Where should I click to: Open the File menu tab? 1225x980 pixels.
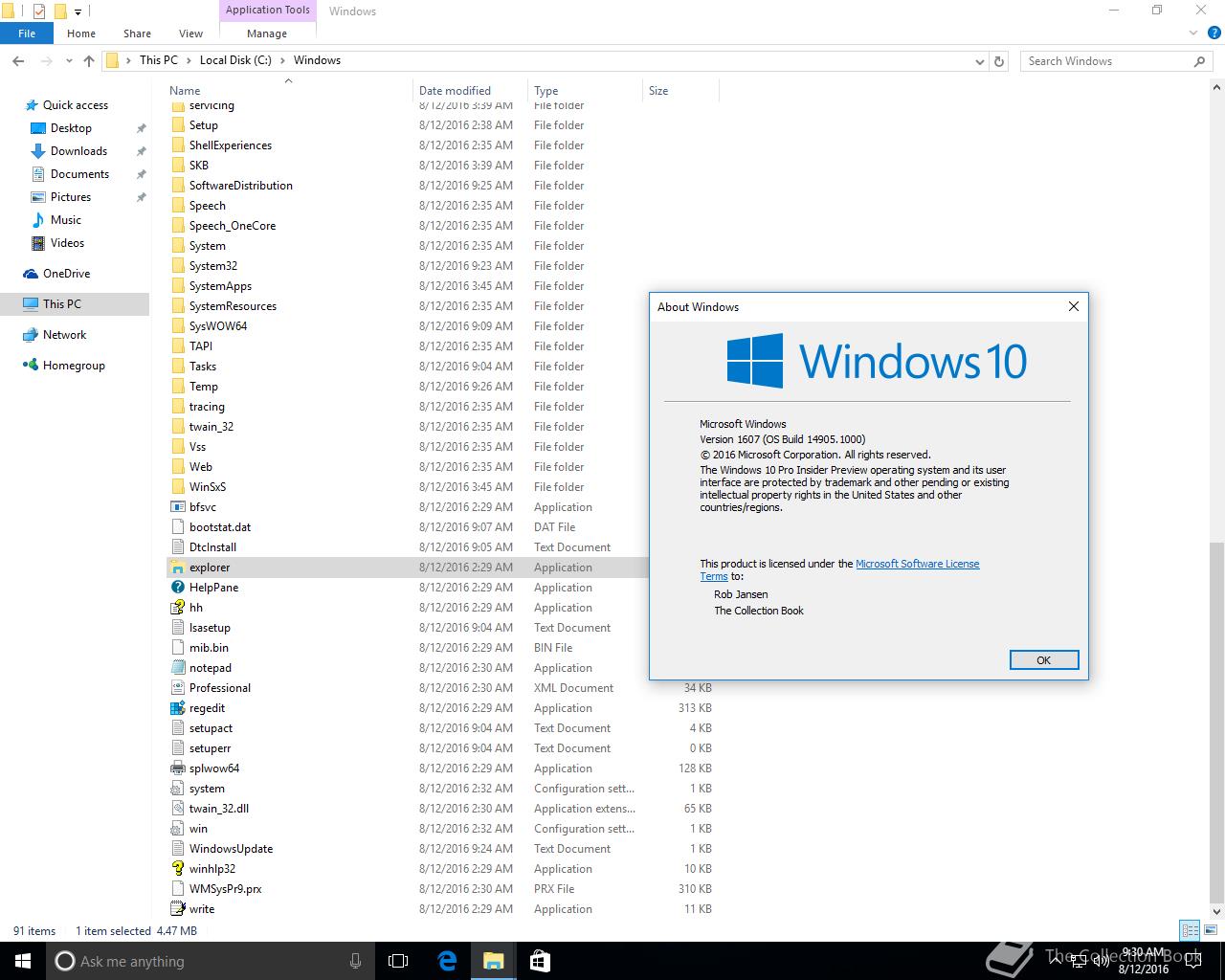(x=27, y=33)
